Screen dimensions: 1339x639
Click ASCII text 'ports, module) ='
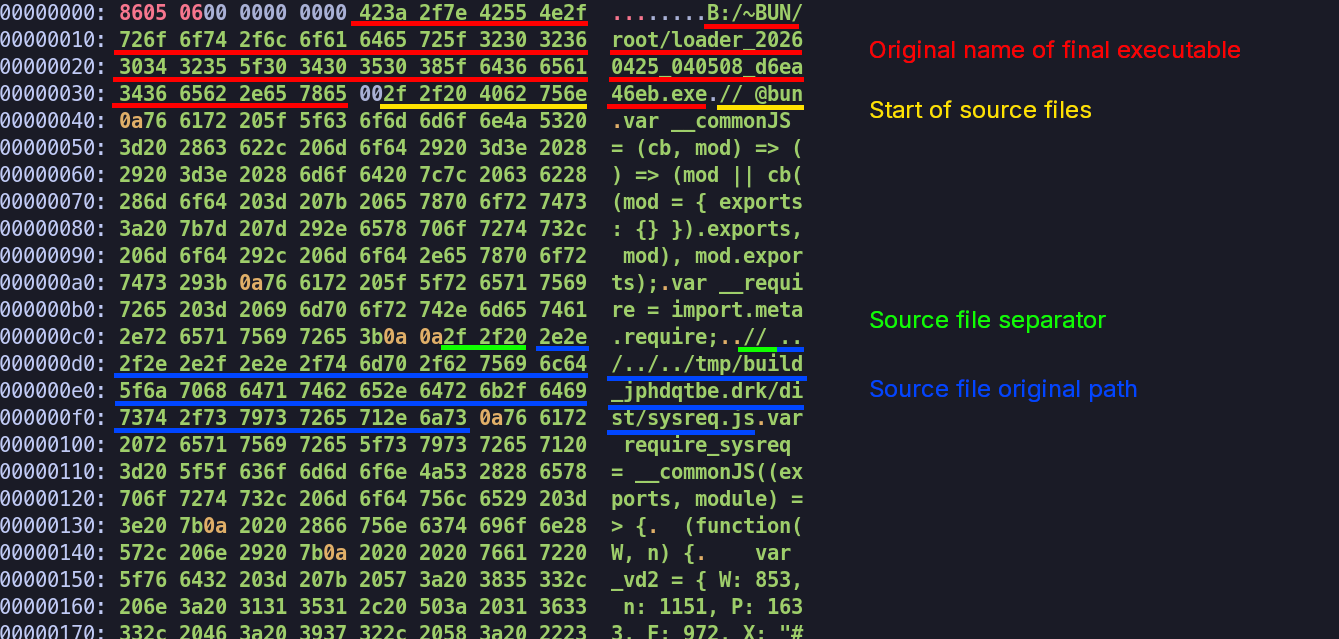tap(707, 499)
